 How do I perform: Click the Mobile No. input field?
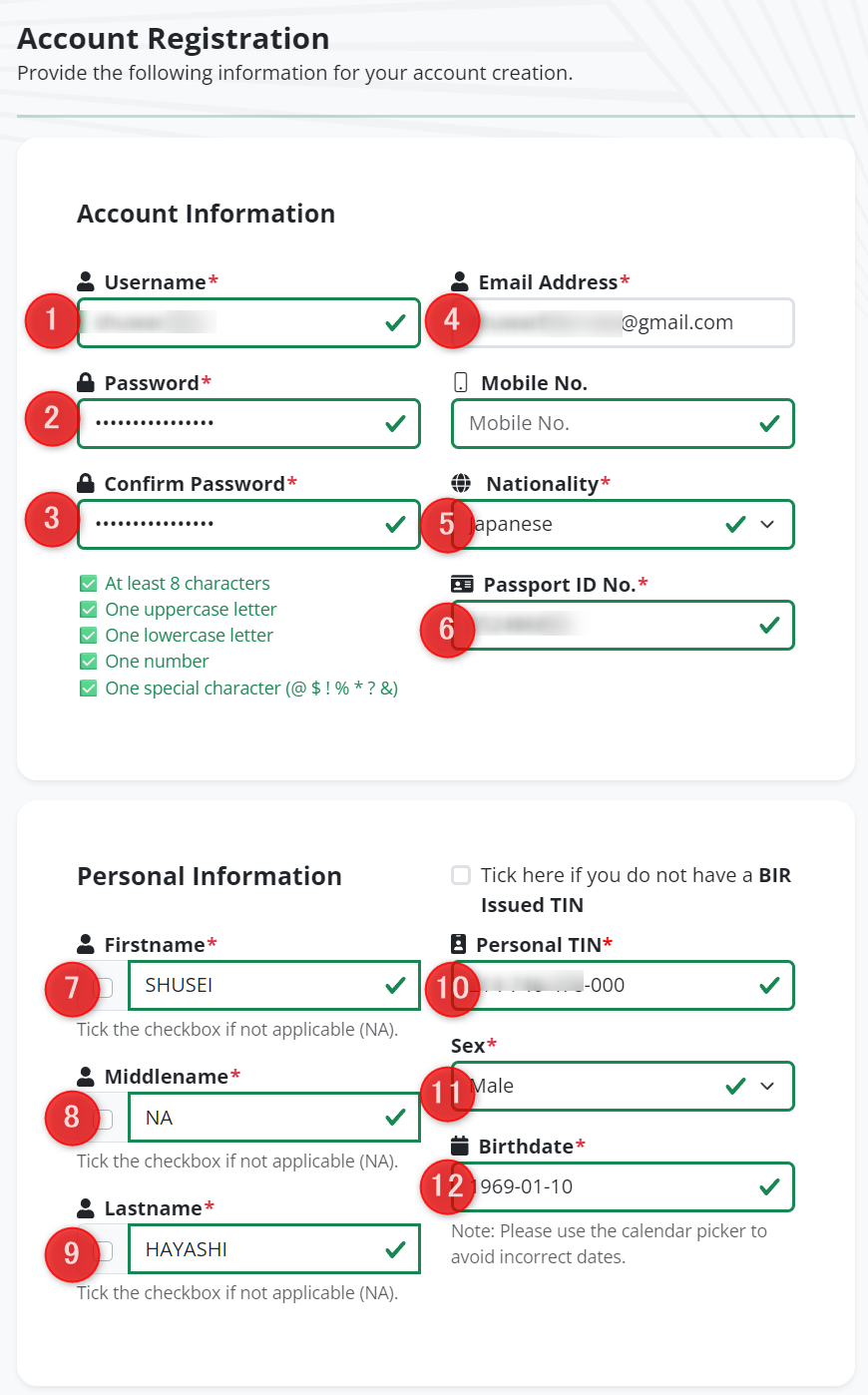pos(623,423)
